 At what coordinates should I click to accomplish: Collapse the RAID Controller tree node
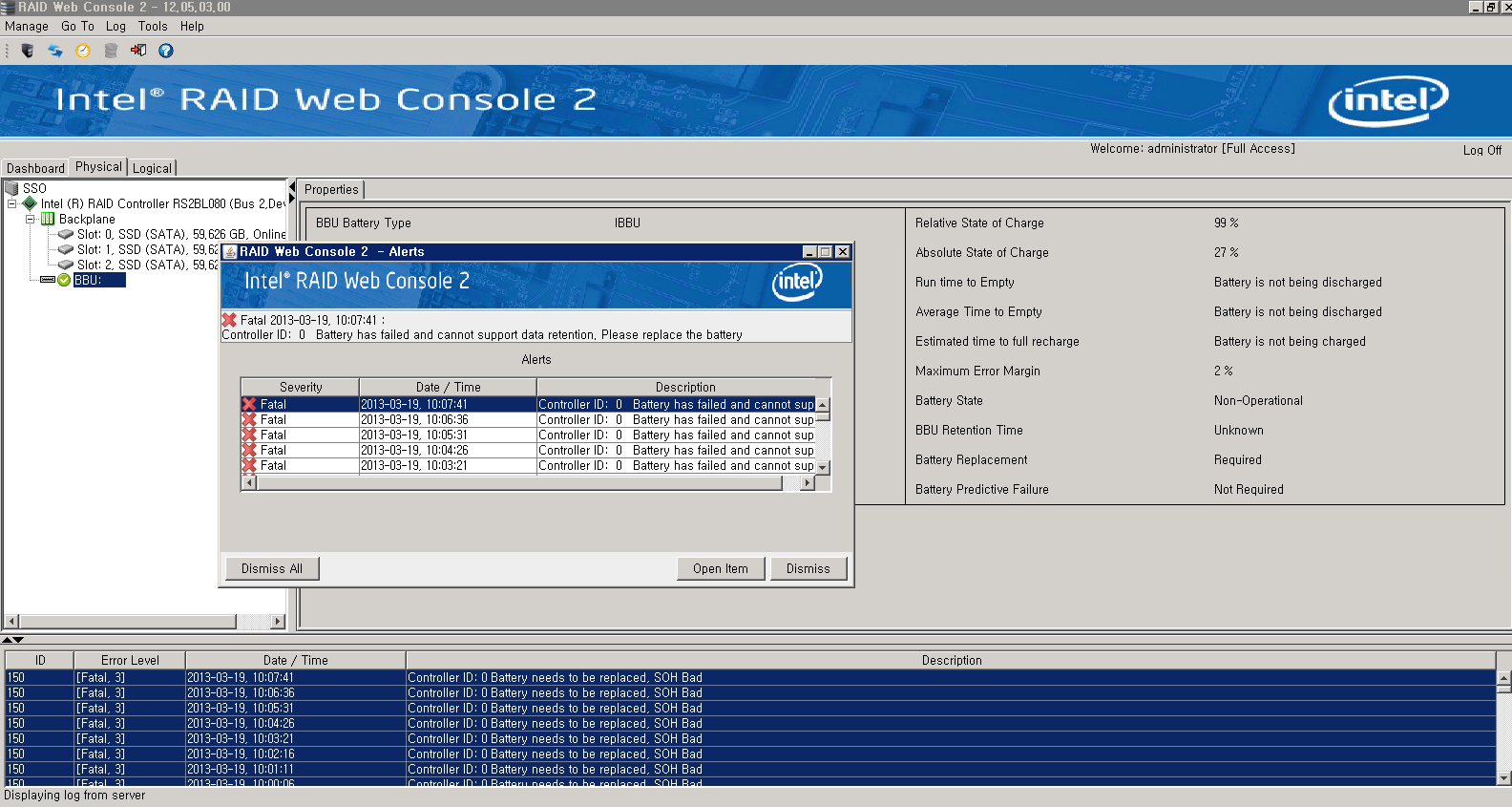tap(11, 203)
